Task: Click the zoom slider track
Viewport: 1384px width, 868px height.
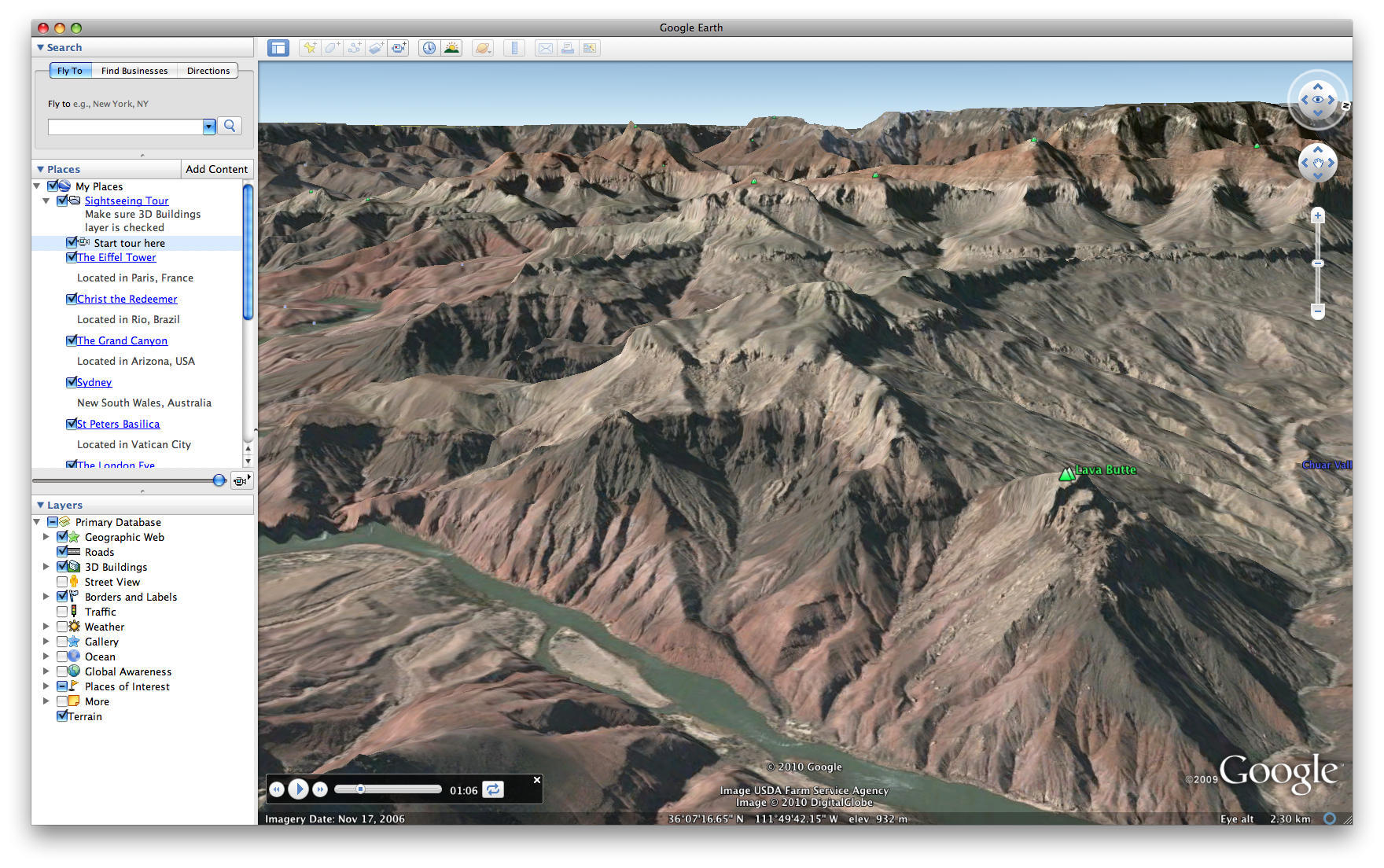Action: [1318, 263]
